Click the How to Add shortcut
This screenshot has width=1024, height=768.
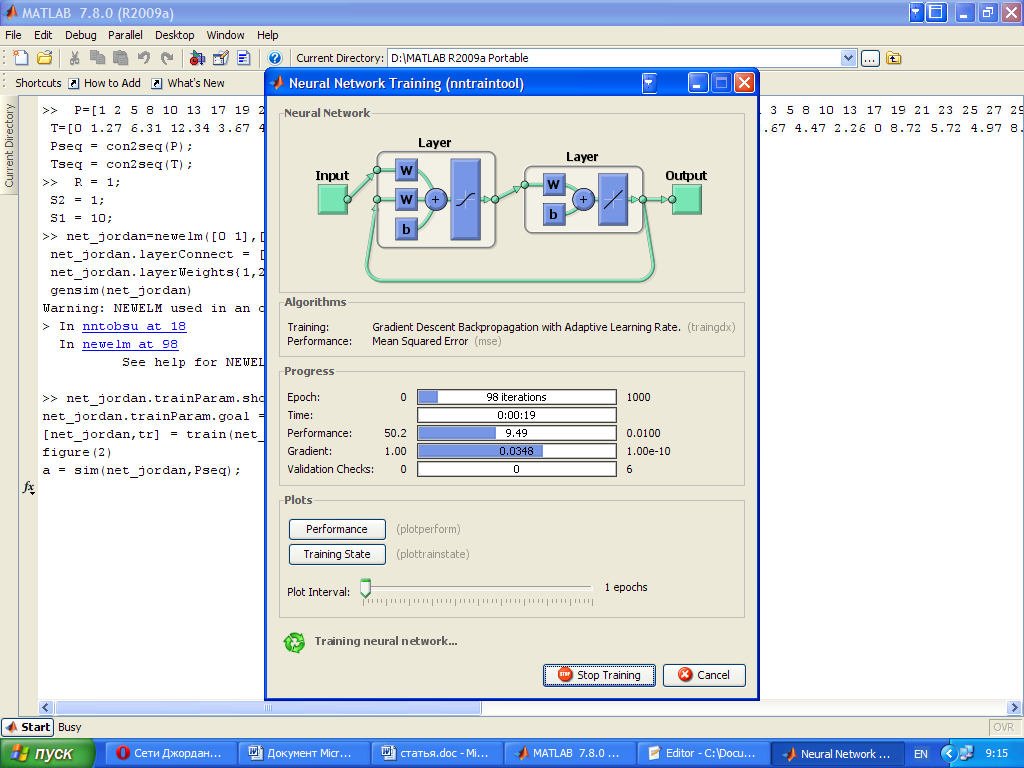(x=105, y=83)
